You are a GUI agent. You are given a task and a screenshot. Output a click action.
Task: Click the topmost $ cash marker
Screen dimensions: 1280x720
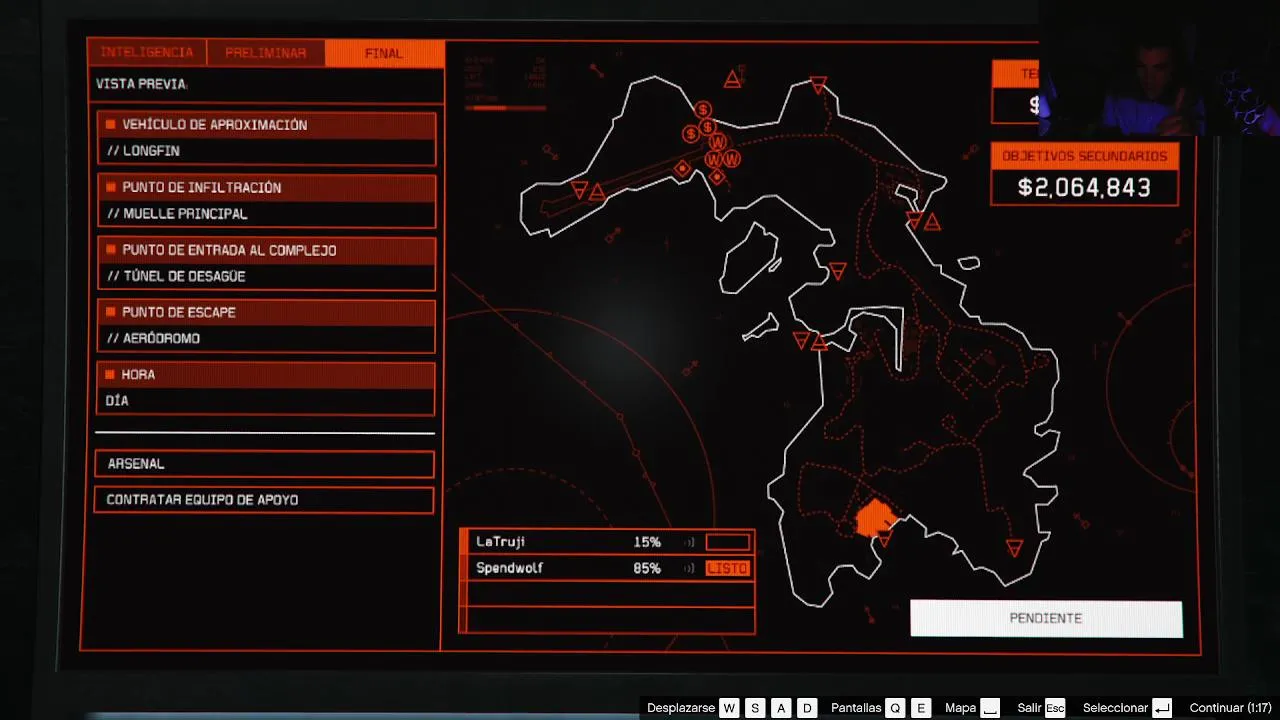point(703,110)
